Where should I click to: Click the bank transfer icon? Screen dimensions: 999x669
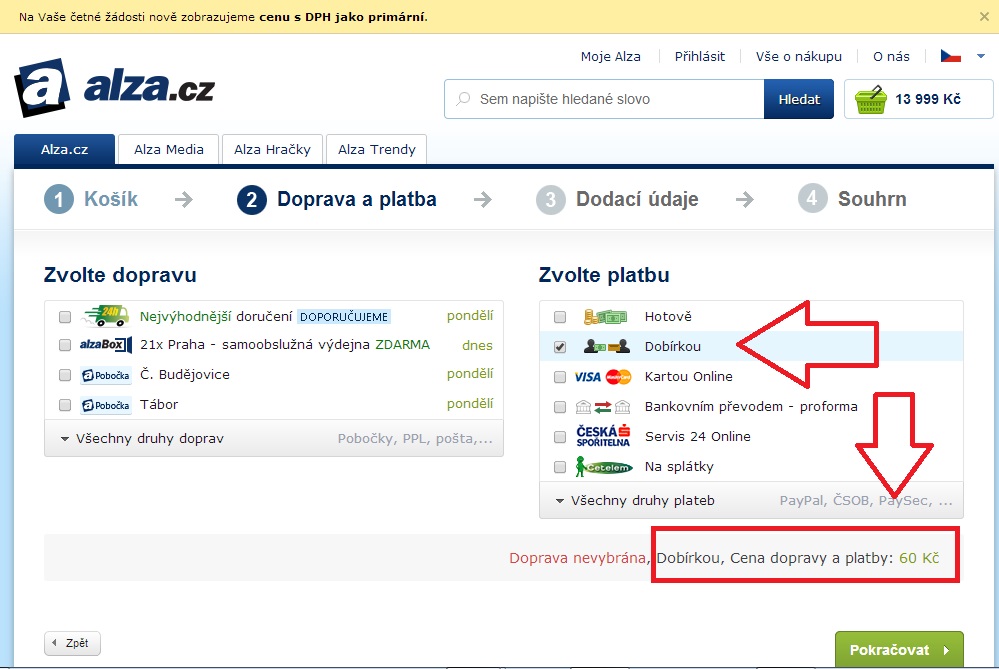[603, 406]
